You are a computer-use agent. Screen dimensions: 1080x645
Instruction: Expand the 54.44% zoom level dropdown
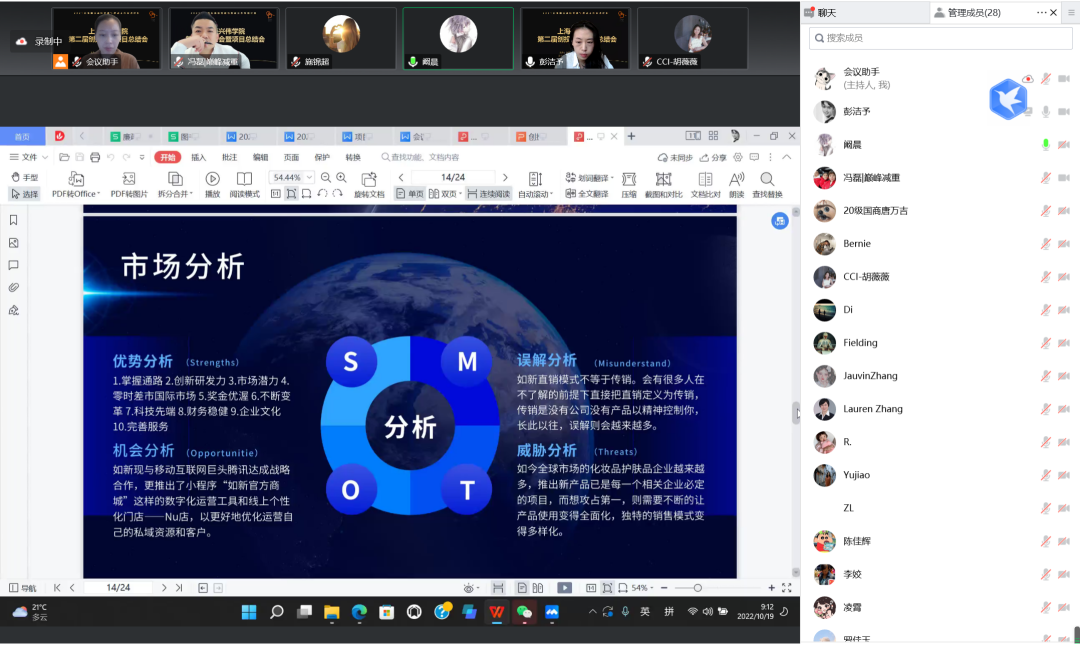click(x=310, y=177)
